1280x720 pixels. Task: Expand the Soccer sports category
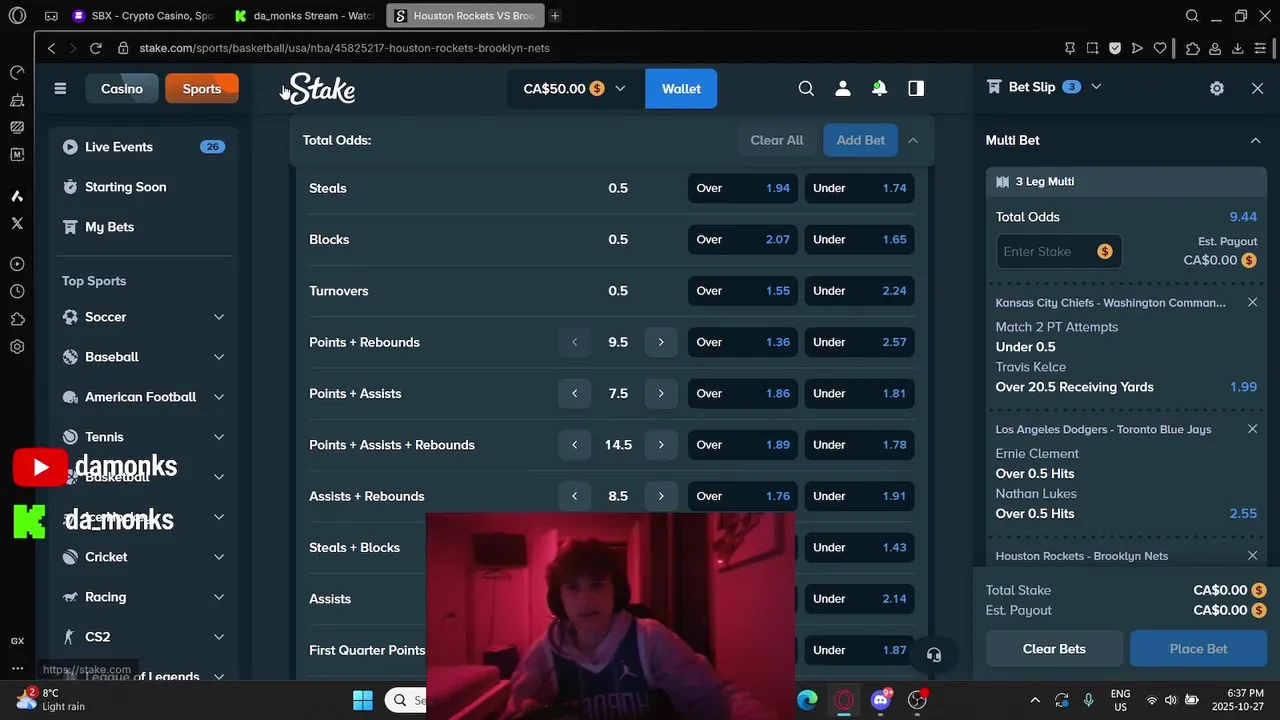point(218,317)
